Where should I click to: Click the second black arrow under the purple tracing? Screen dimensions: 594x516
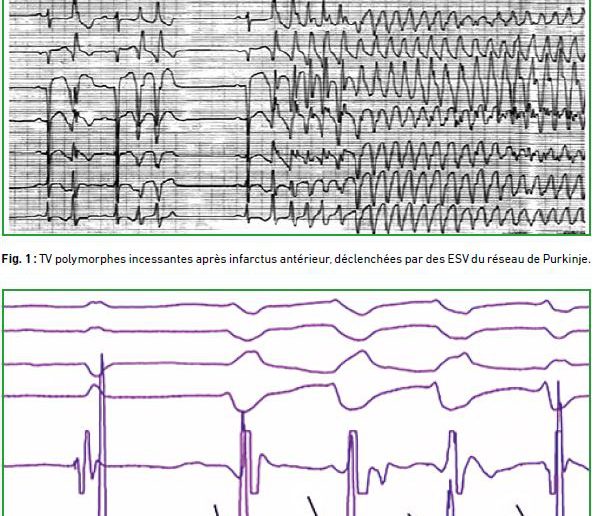tap(313, 507)
